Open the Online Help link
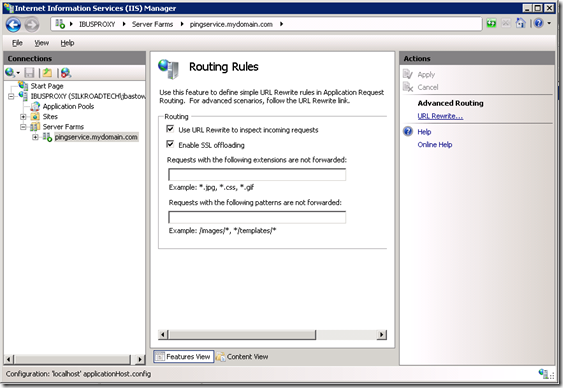The width and height of the screenshot is (563, 388). pyautogui.click(x=435, y=145)
